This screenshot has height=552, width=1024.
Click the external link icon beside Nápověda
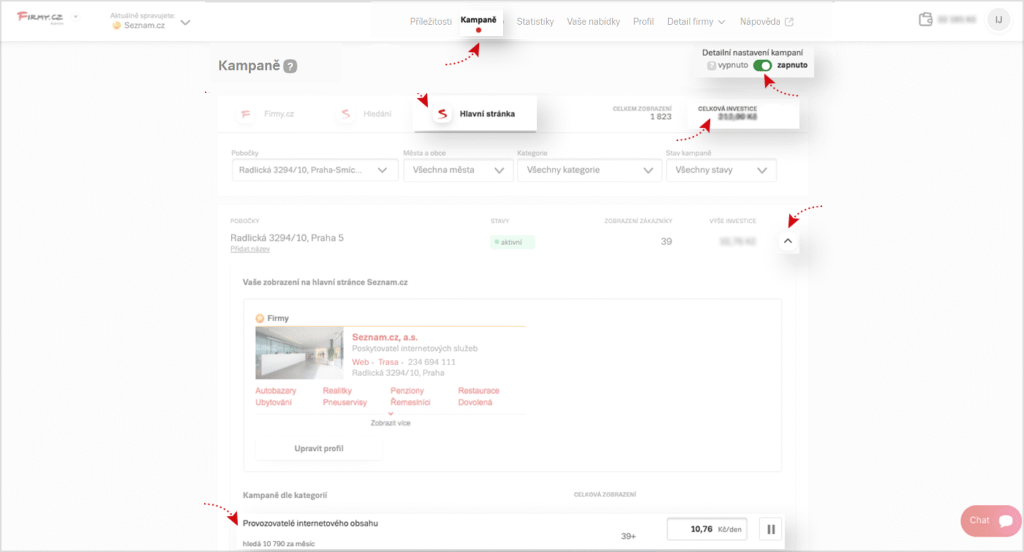[789, 21]
